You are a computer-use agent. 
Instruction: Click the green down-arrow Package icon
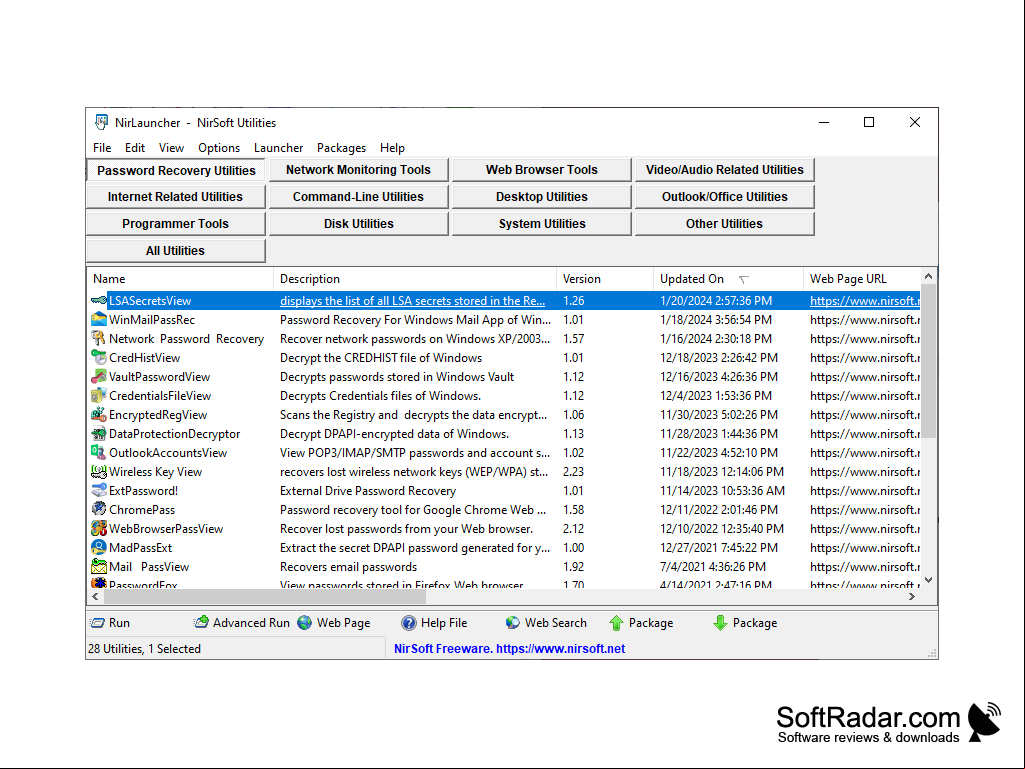tap(720, 623)
